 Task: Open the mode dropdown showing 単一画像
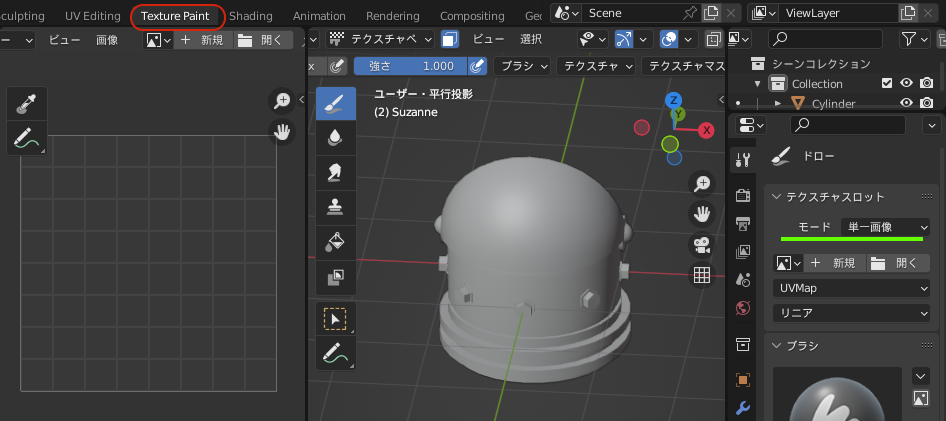885,227
